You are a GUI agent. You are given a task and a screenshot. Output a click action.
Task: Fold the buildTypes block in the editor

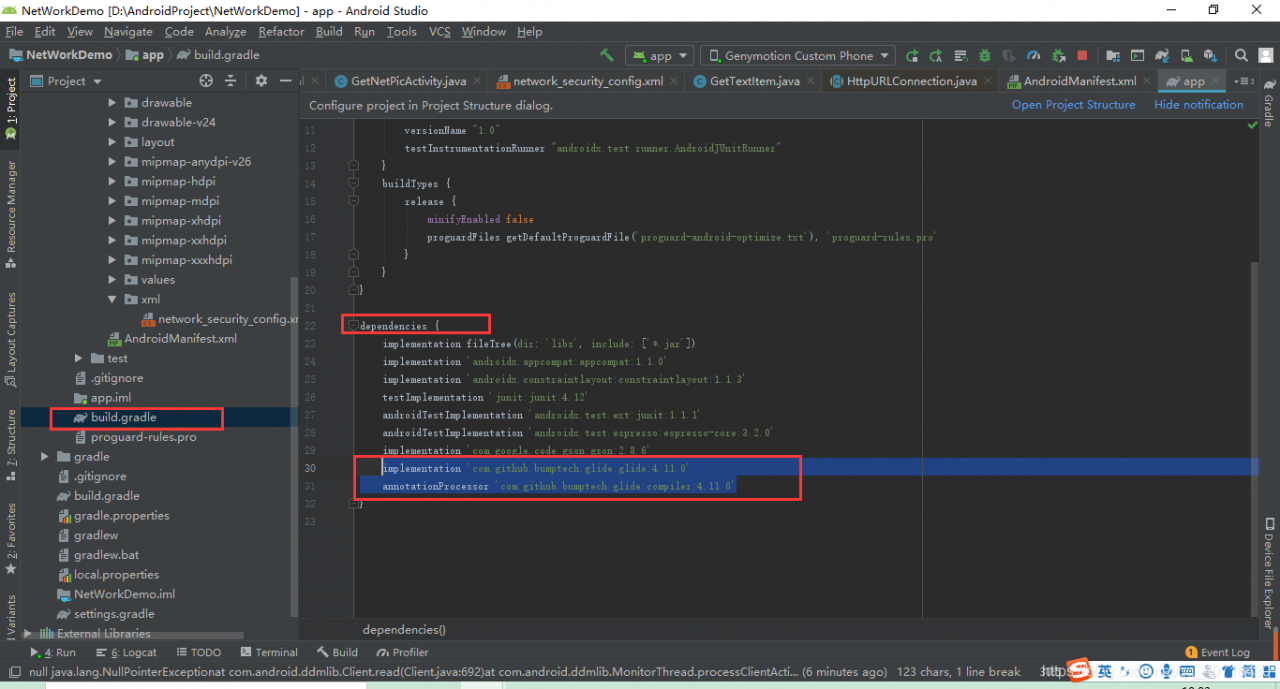[353, 183]
